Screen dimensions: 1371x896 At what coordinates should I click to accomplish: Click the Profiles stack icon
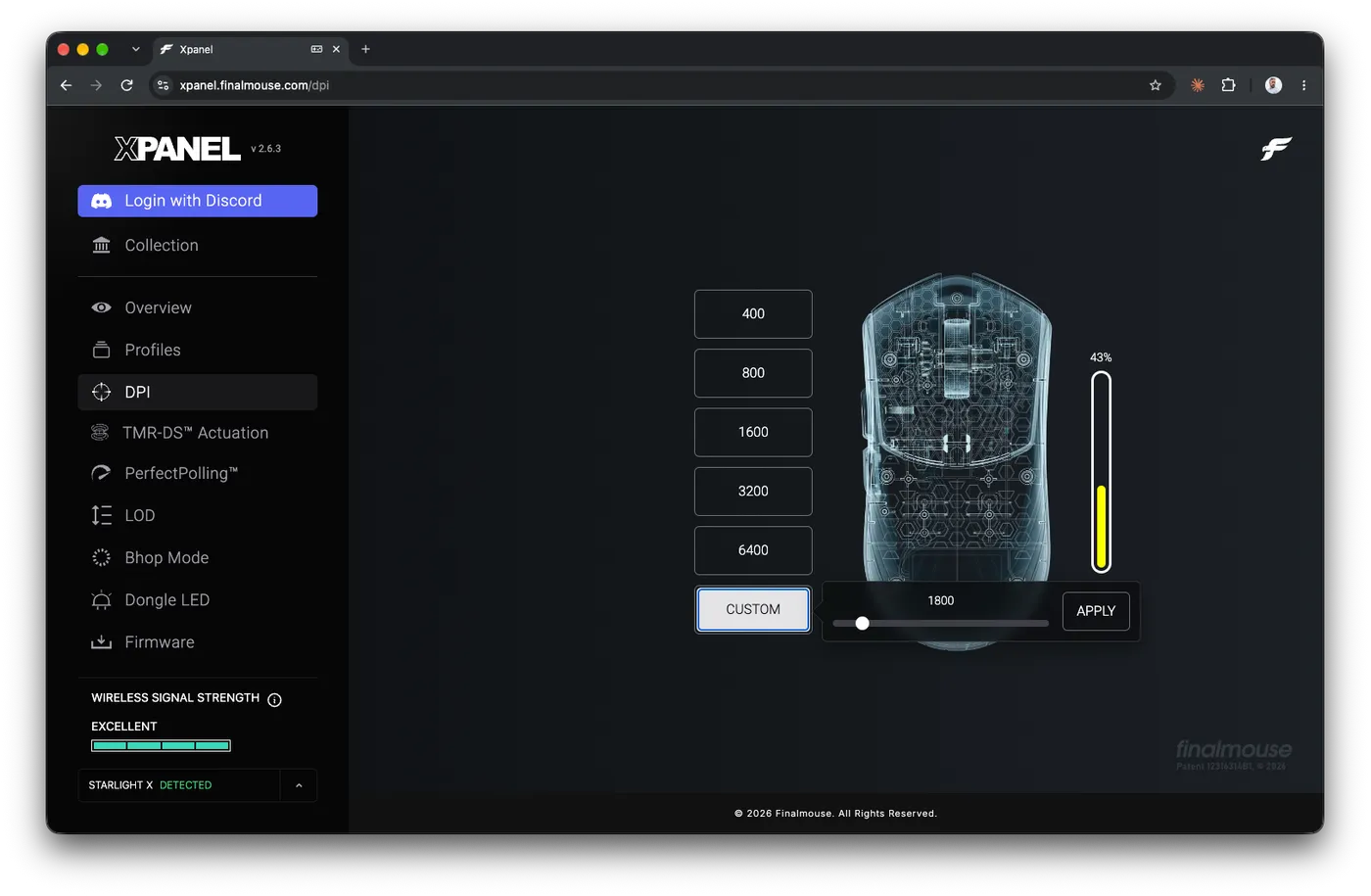101,350
